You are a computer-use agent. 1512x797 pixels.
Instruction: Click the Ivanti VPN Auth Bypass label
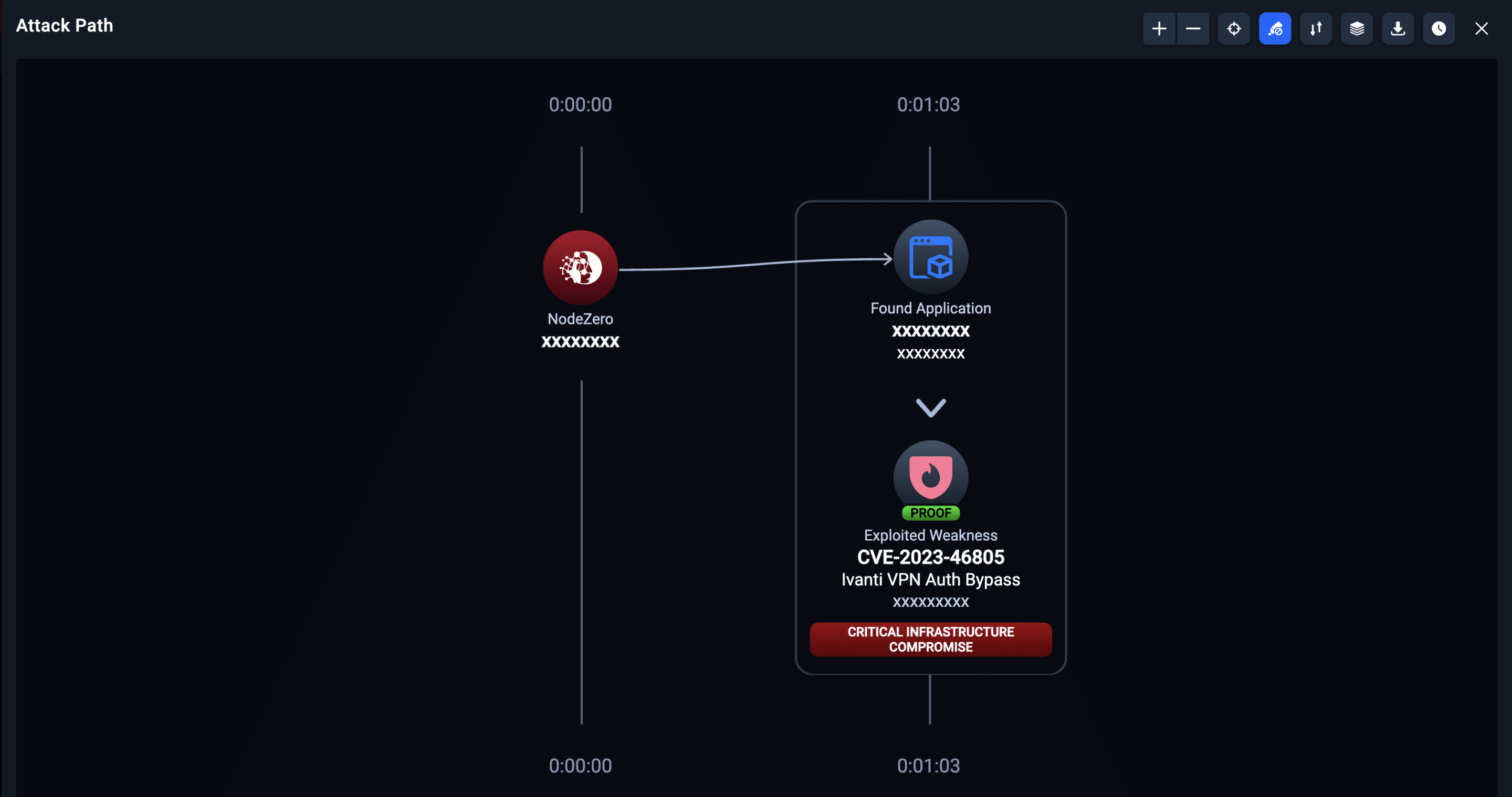tap(930, 580)
